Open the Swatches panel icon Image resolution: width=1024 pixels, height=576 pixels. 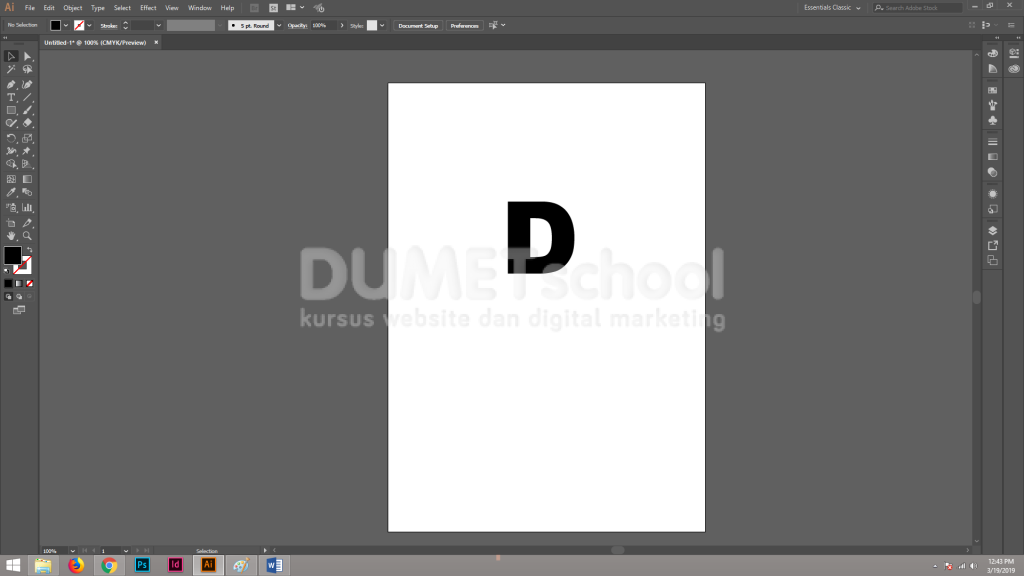993,90
